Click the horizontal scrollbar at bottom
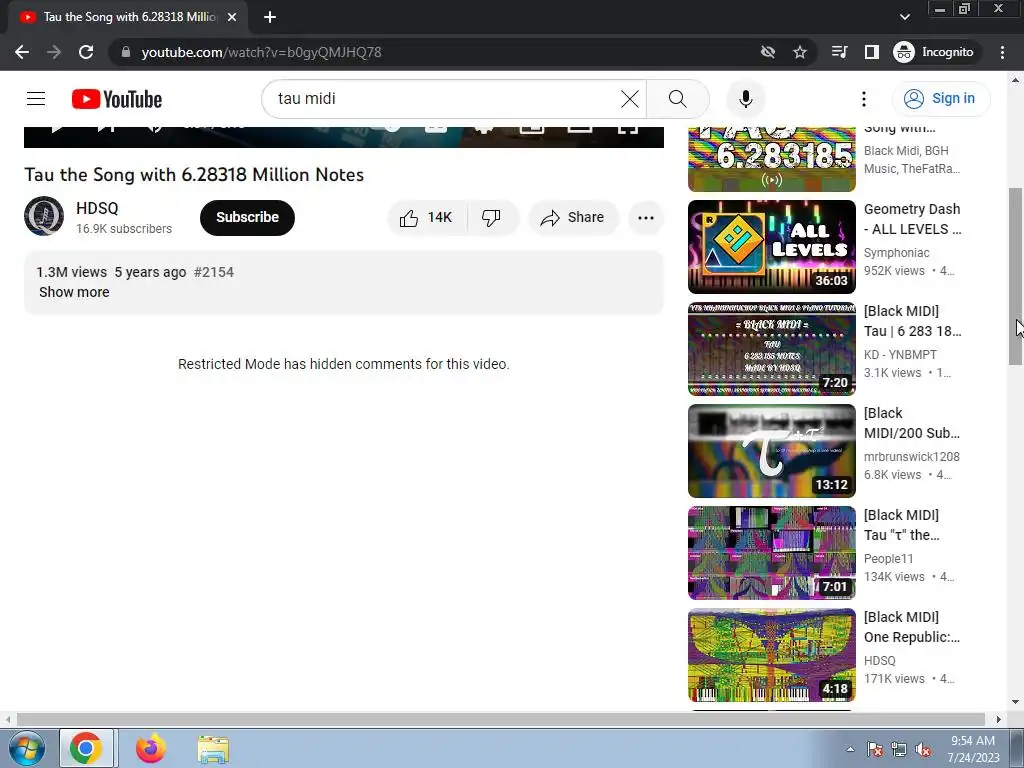The image size is (1024, 768). tap(500, 720)
